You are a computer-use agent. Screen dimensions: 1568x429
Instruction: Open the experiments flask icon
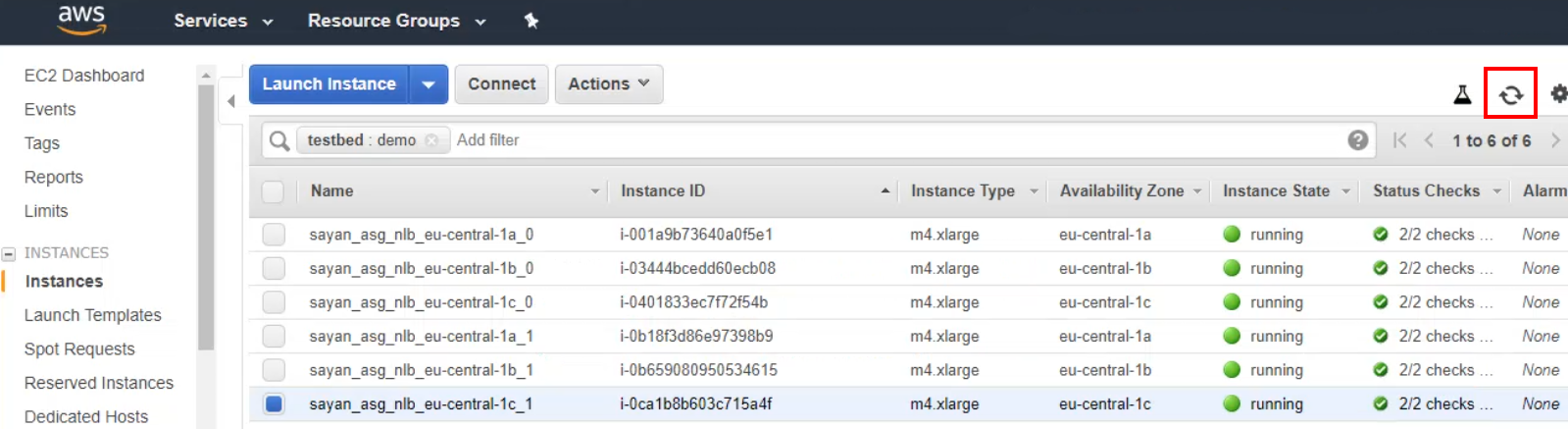pos(1462,94)
